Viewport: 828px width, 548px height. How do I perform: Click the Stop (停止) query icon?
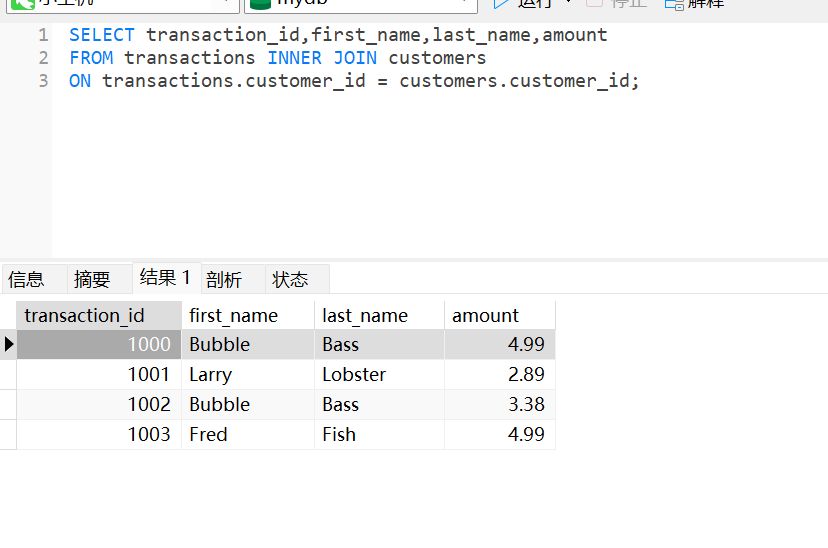pos(595,3)
